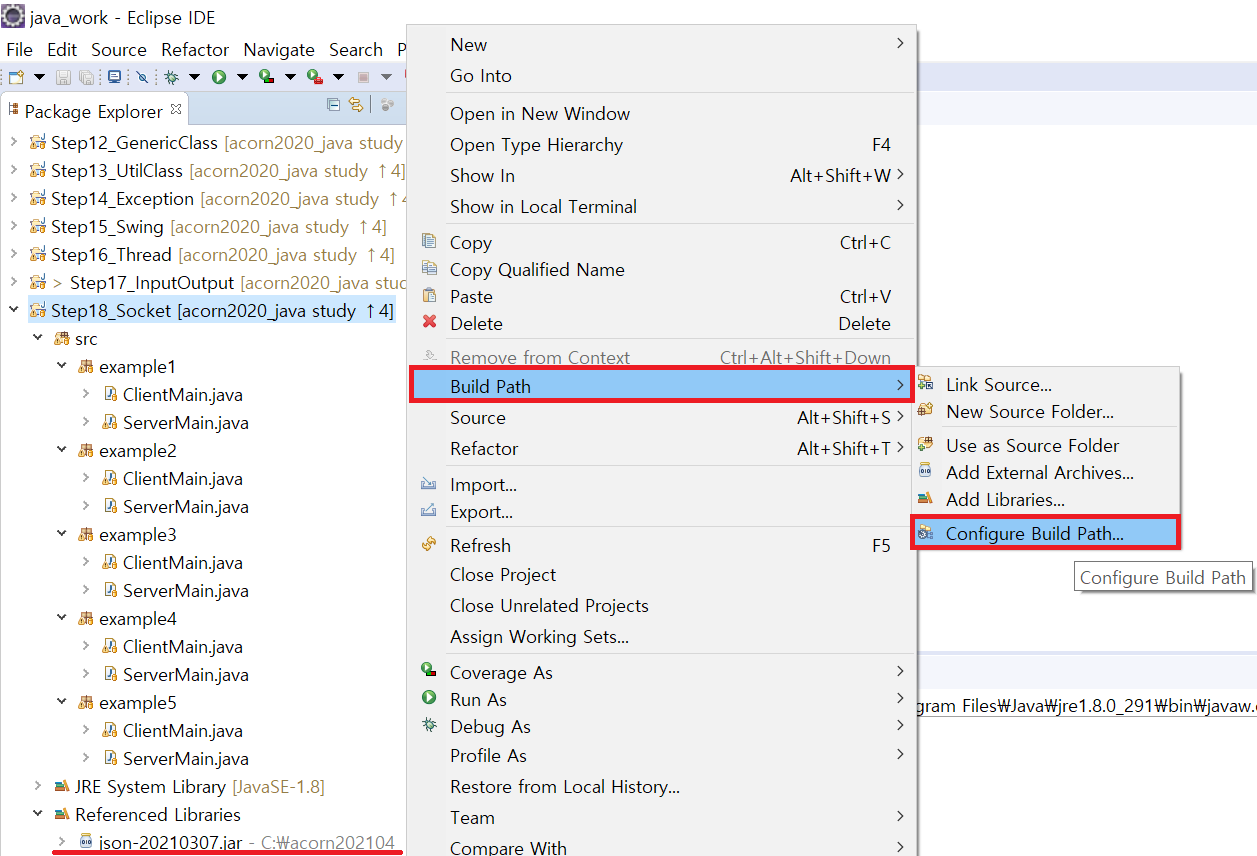Open the New submenu entry

[x=661, y=44]
